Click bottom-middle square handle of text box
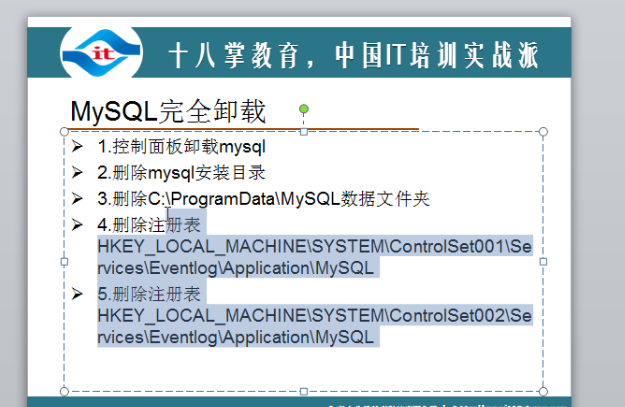This screenshot has height=407, width=625. [x=304, y=391]
